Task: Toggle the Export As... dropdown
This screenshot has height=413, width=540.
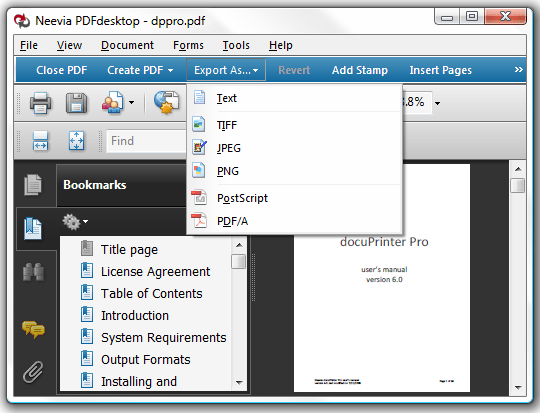Action: tap(226, 70)
